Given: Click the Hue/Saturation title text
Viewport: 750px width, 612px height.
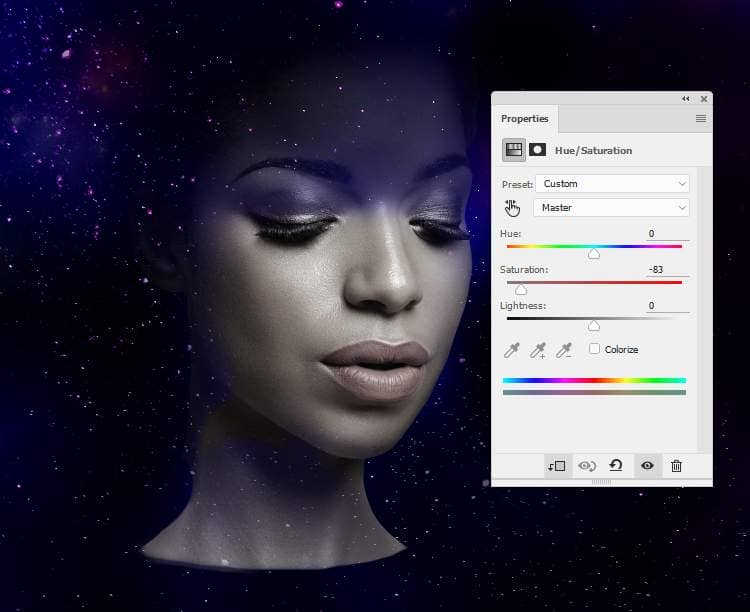Looking at the screenshot, I should click(x=593, y=151).
